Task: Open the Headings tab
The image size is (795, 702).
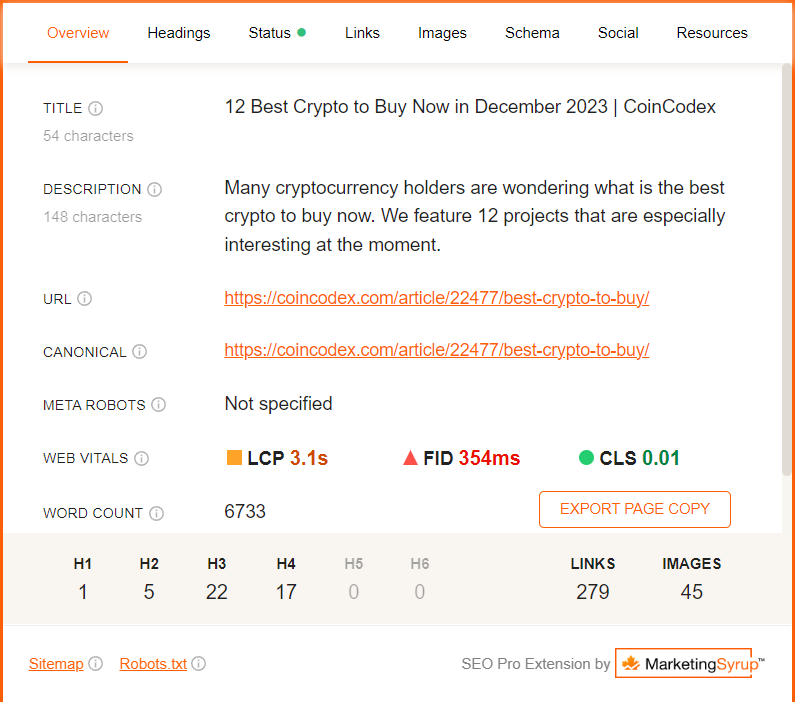Action: click(x=179, y=33)
